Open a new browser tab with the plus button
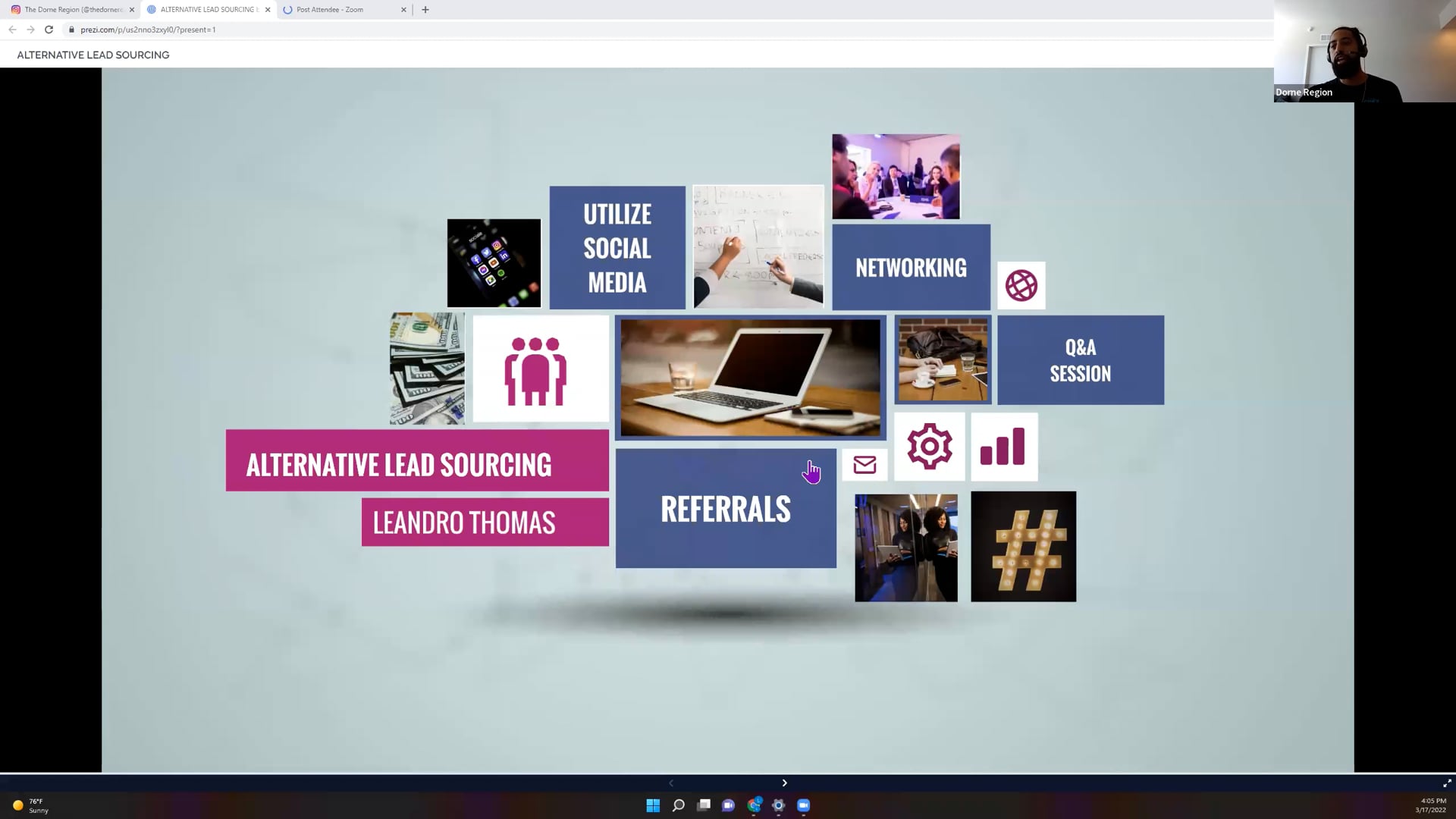This screenshot has width=1456, height=819. [425, 9]
